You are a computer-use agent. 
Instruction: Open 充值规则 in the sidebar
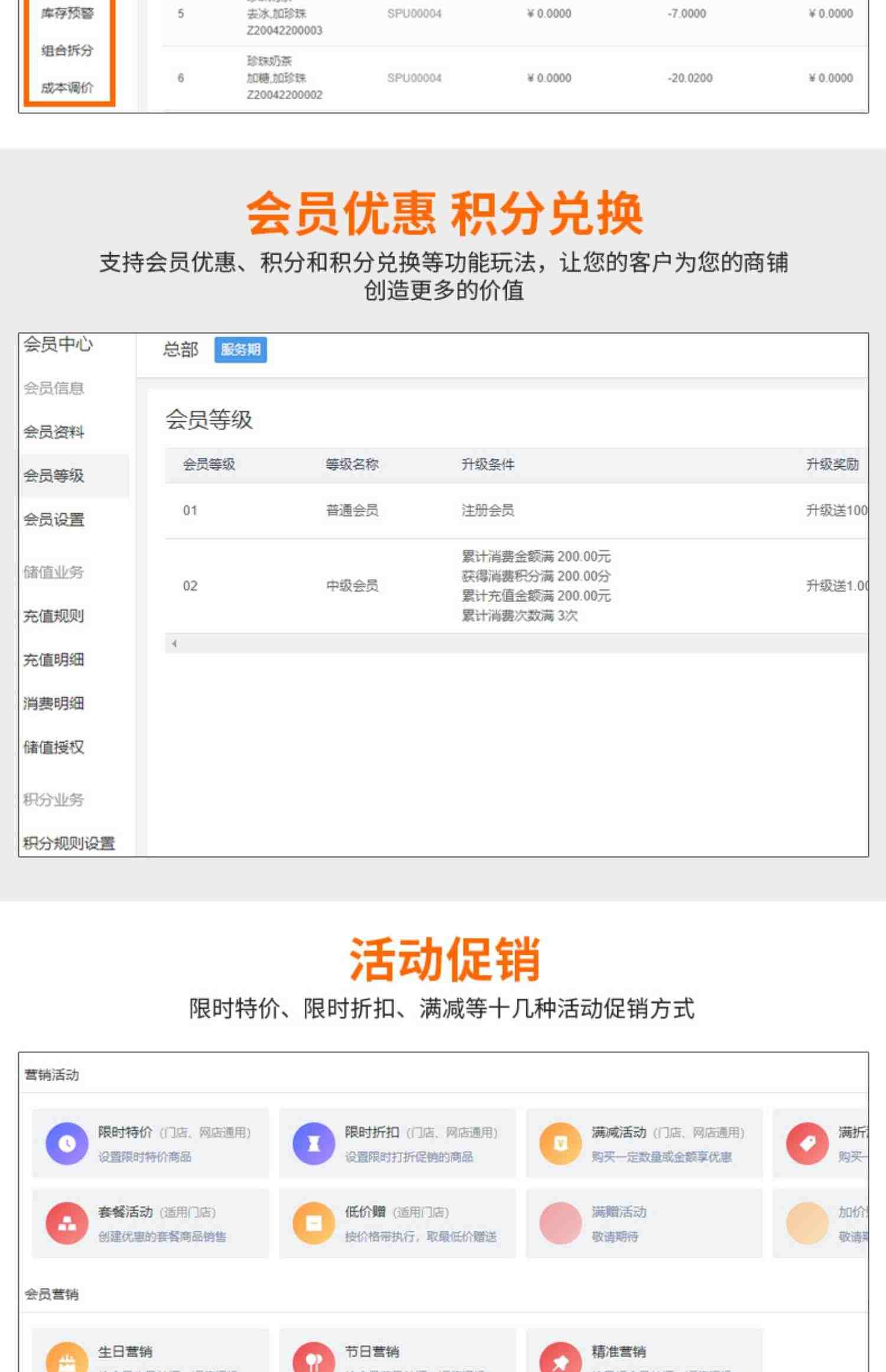click(x=54, y=616)
